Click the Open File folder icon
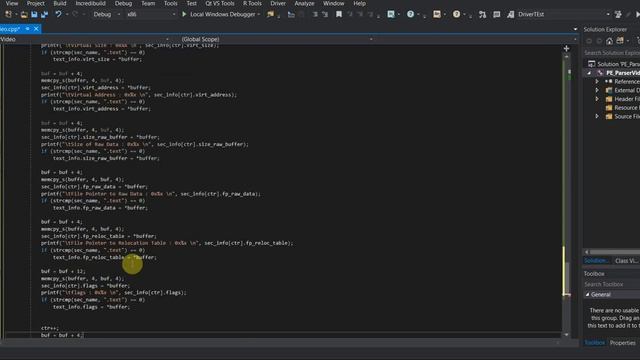 24,14
